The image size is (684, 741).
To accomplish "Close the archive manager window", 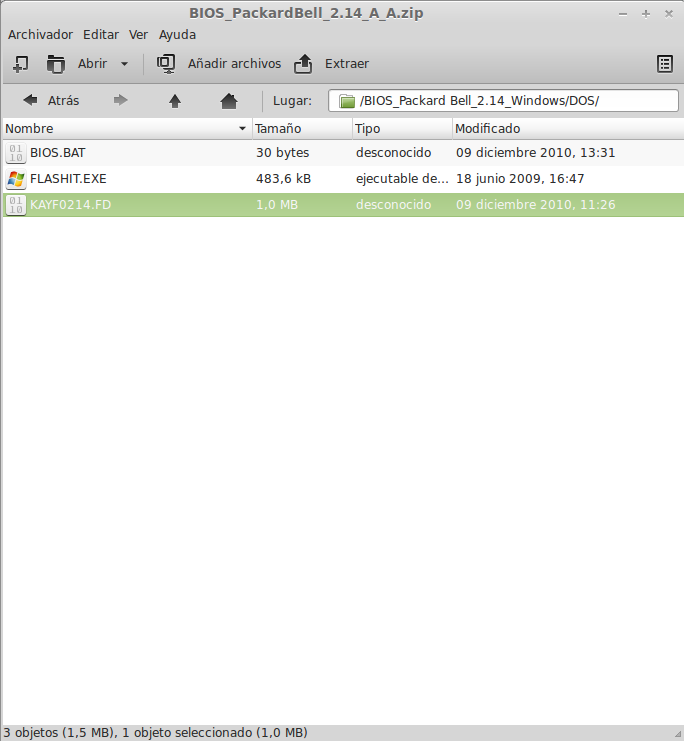I will coord(668,14).
